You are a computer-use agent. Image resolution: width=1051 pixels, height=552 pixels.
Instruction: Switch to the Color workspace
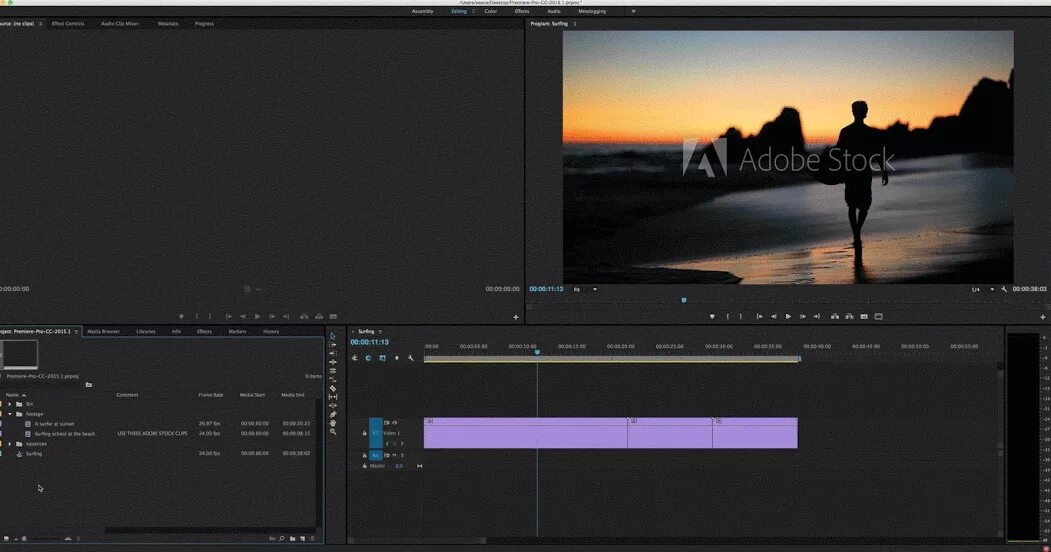click(x=491, y=11)
